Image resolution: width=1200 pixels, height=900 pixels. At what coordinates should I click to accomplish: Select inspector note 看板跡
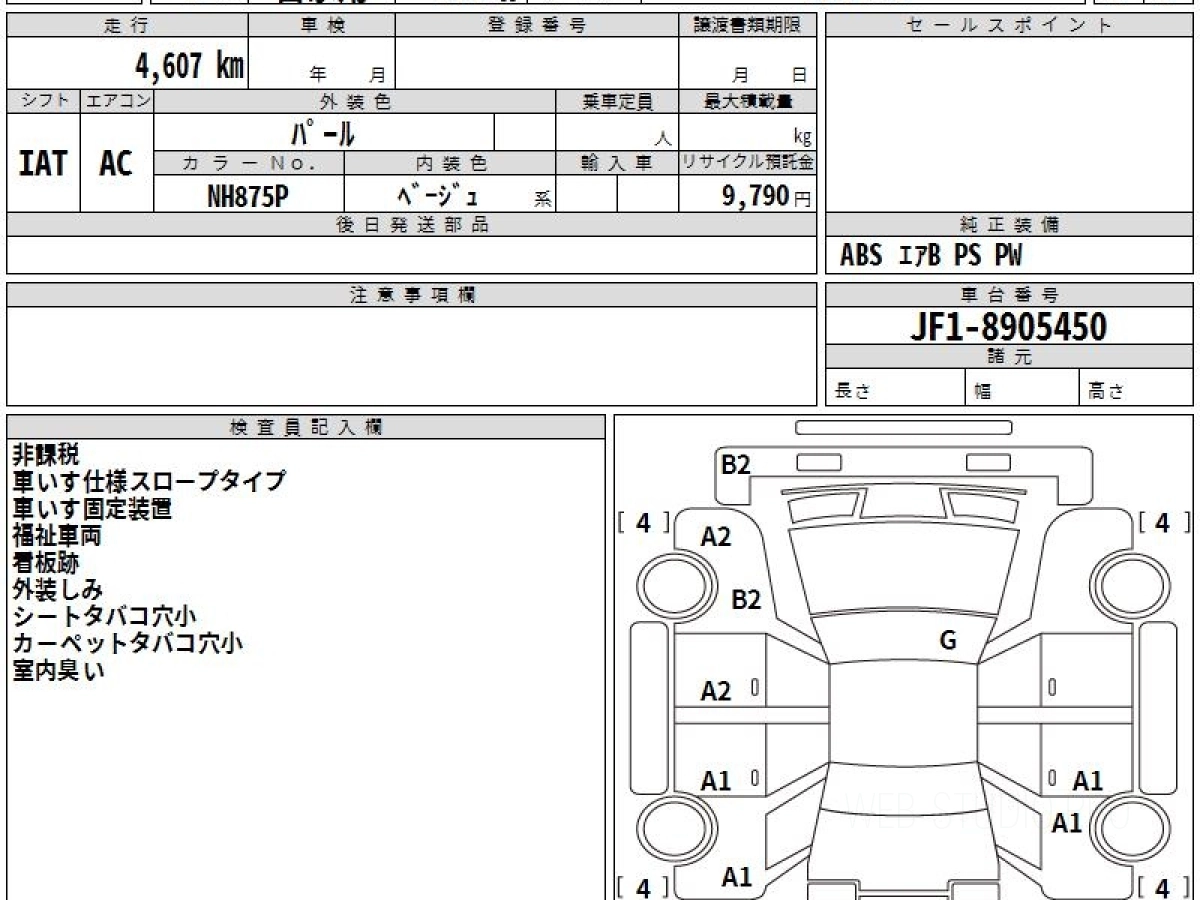coord(46,563)
